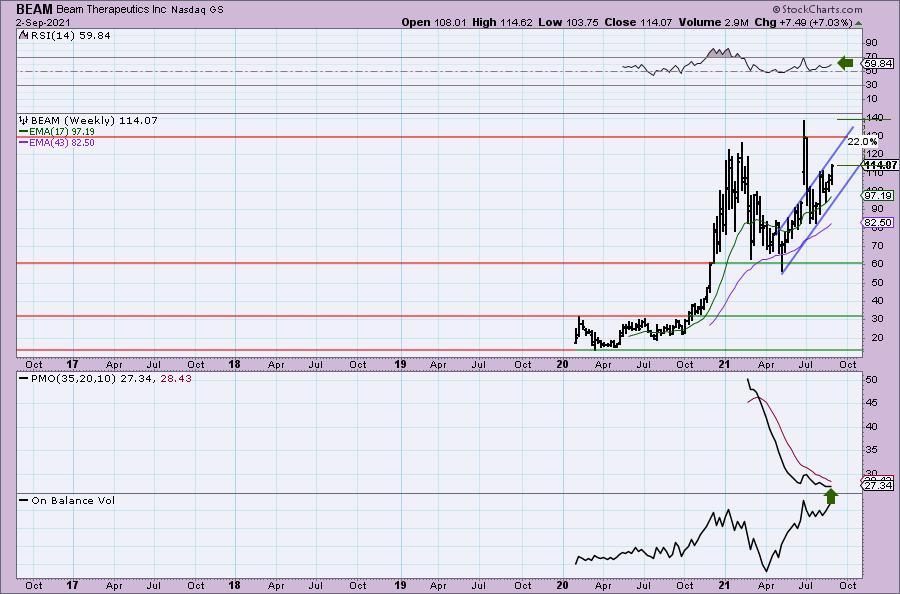The image size is (900, 594).
Task: Open the StockCharts.com copyright link
Action: [x=817, y=9]
